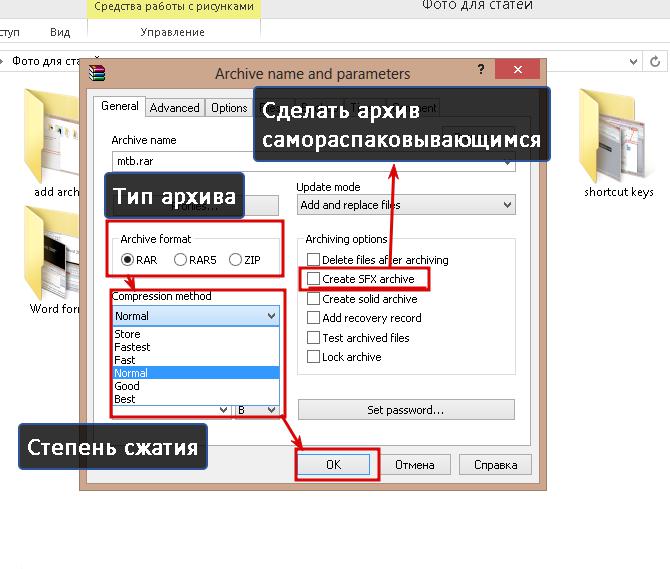The width and height of the screenshot is (670, 569).
Task: Open the Управление ribbon tab
Action: click(x=173, y=32)
